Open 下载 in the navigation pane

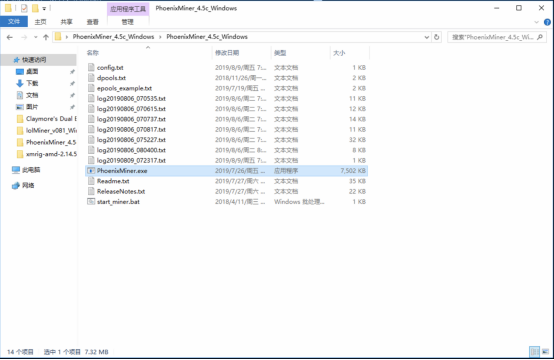pos(32,83)
